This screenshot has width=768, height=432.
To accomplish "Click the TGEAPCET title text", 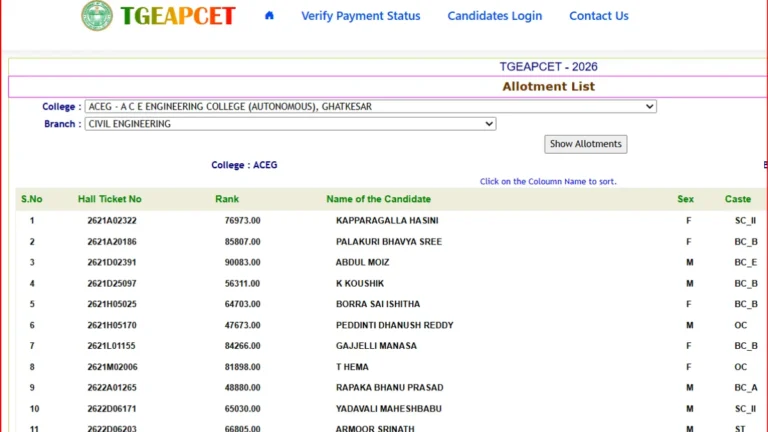I will pyautogui.click(x=178, y=16).
